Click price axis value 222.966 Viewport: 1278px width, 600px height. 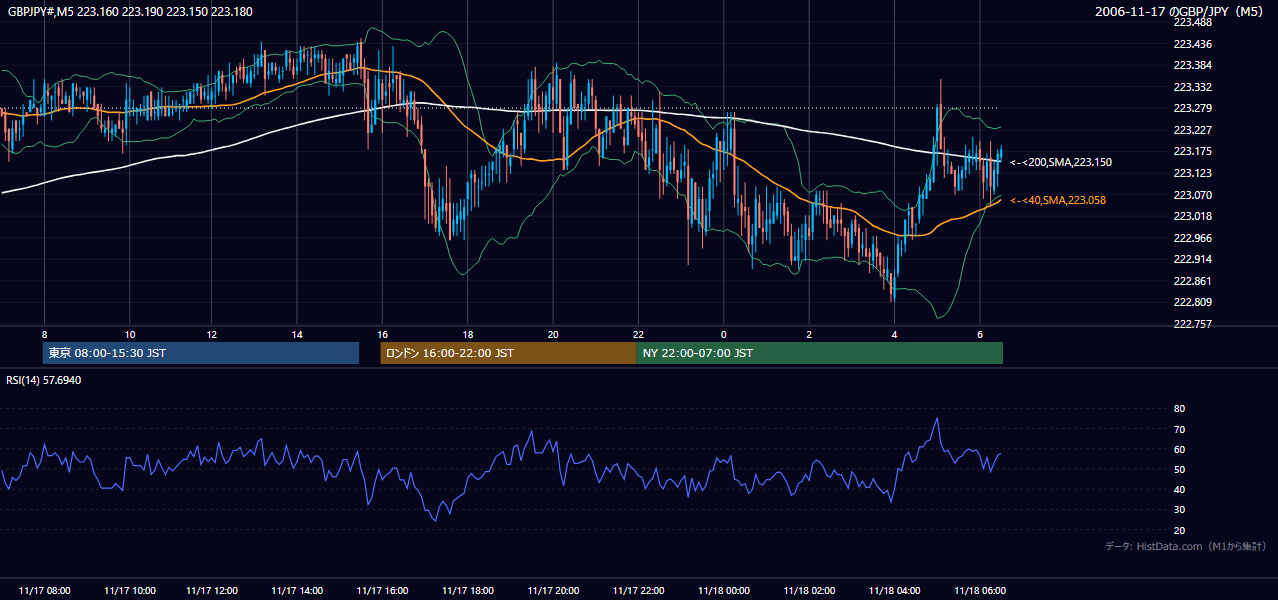click(x=1193, y=238)
